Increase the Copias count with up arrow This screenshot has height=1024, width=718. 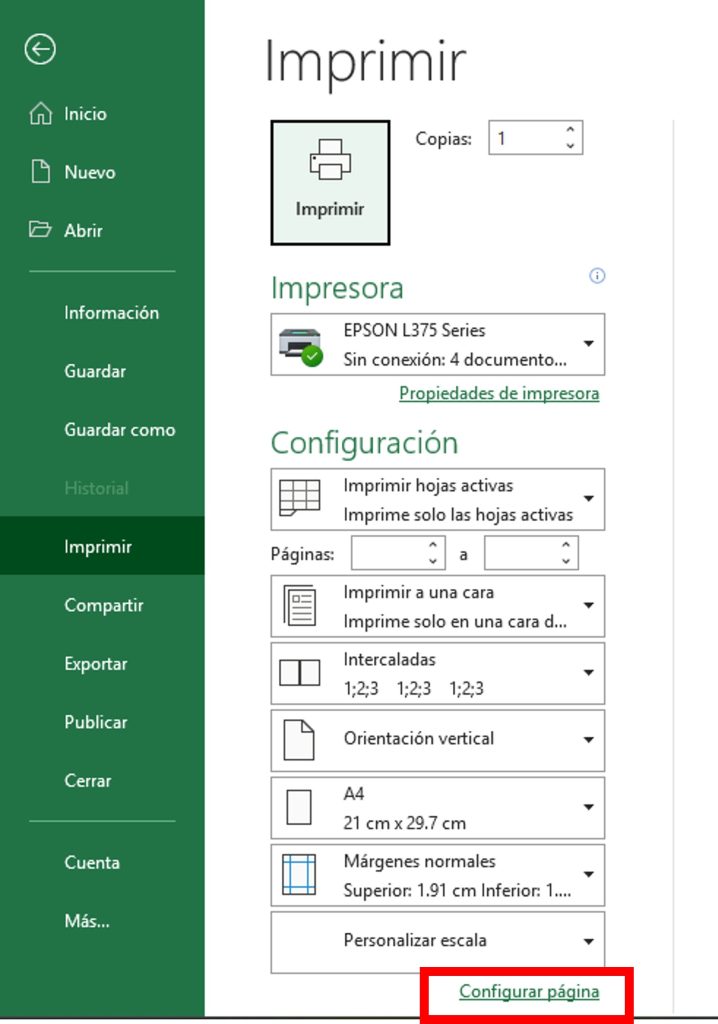coord(570,130)
